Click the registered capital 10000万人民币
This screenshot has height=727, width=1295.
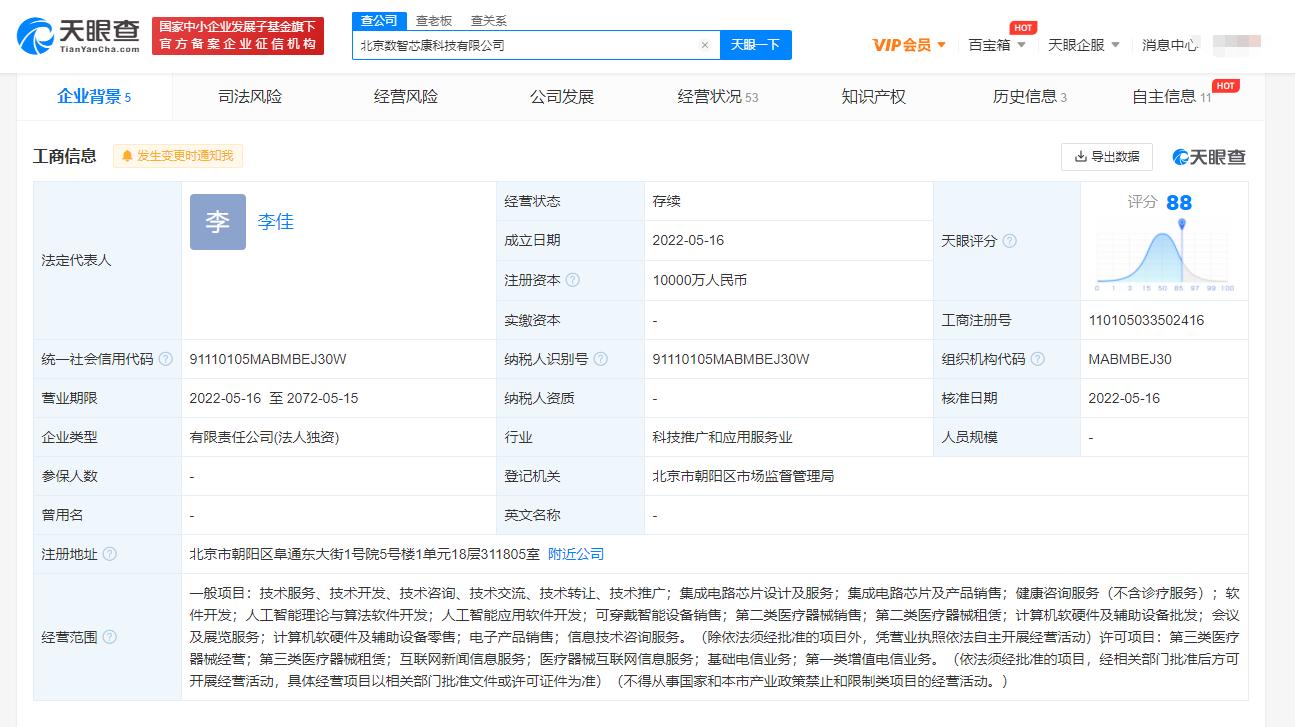[700, 280]
